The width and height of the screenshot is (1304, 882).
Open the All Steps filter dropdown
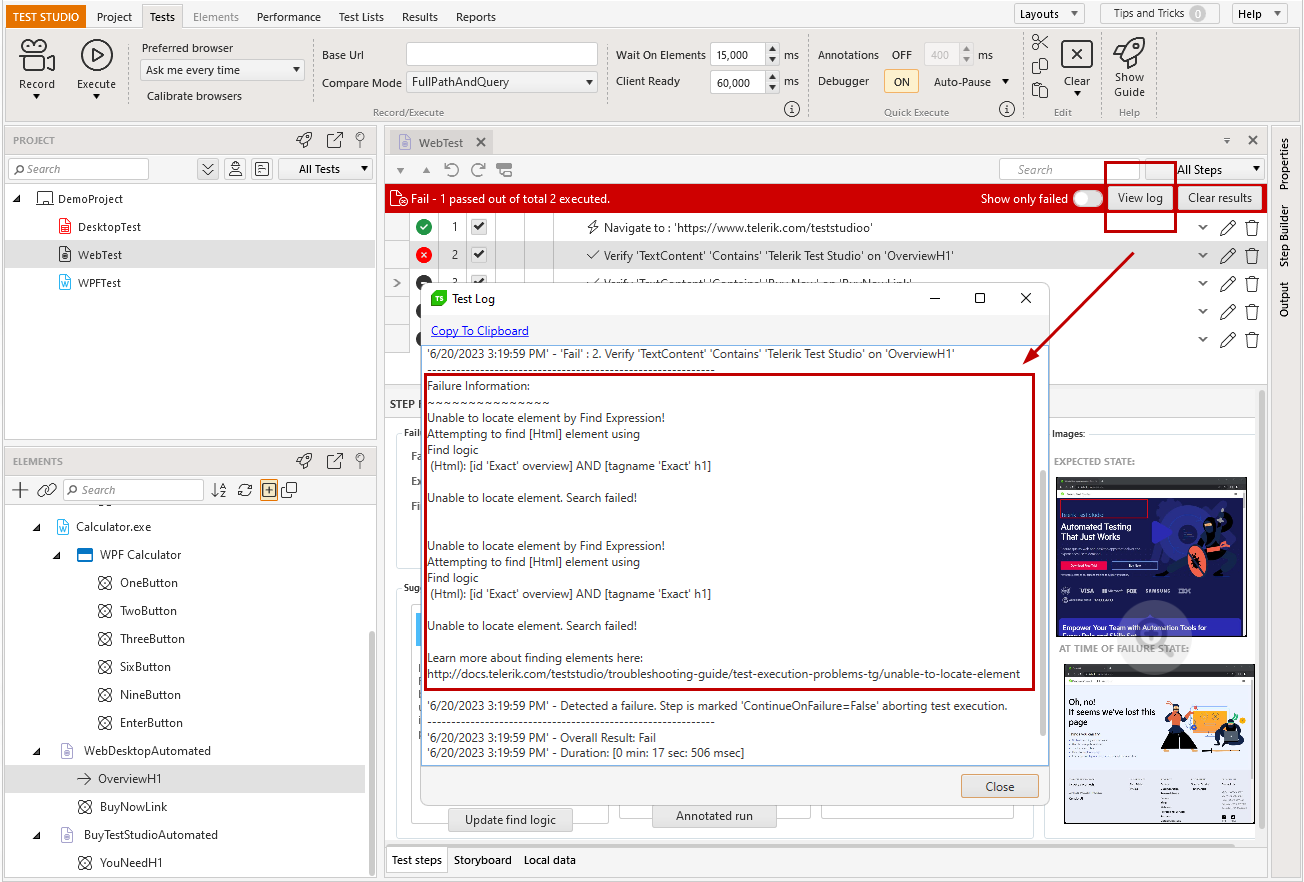click(1205, 170)
